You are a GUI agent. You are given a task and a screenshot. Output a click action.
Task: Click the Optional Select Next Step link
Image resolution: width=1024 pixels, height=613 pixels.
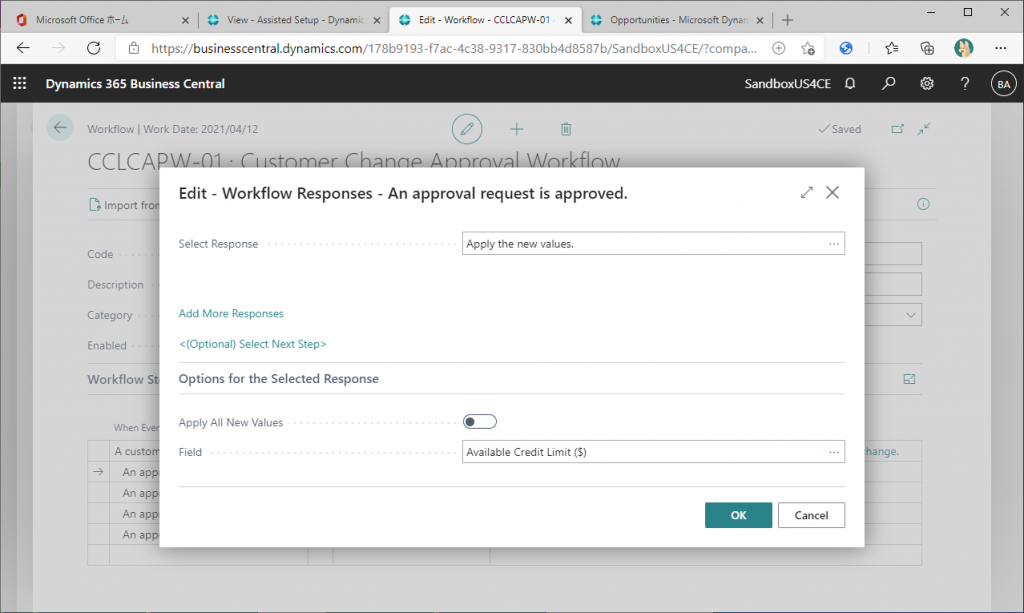tap(253, 344)
